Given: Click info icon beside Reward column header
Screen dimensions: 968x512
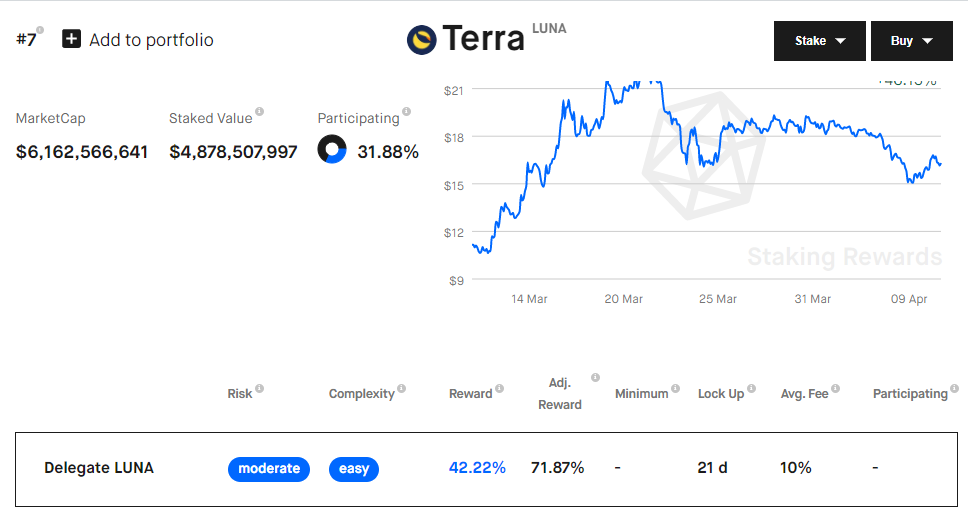Looking at the screenshot, I should tap(499, 388).
